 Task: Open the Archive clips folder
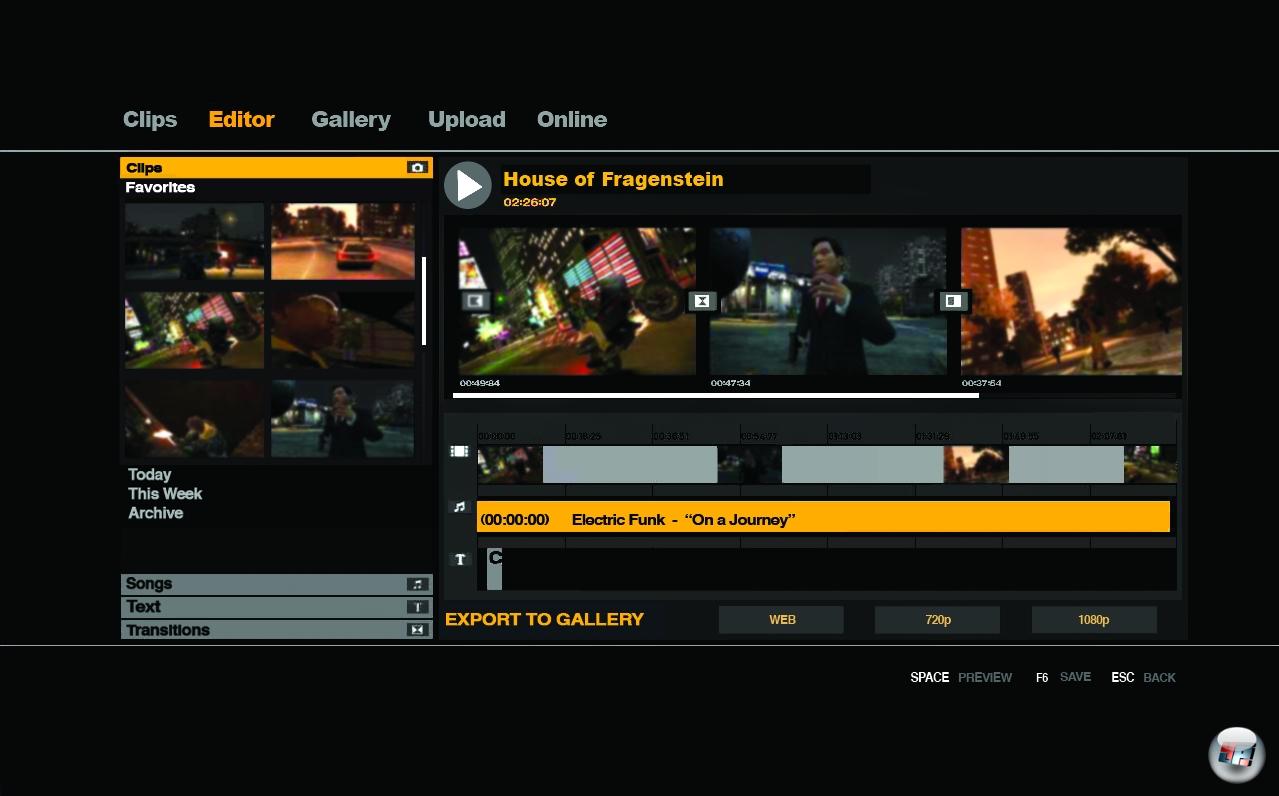(x=156, y=513)
